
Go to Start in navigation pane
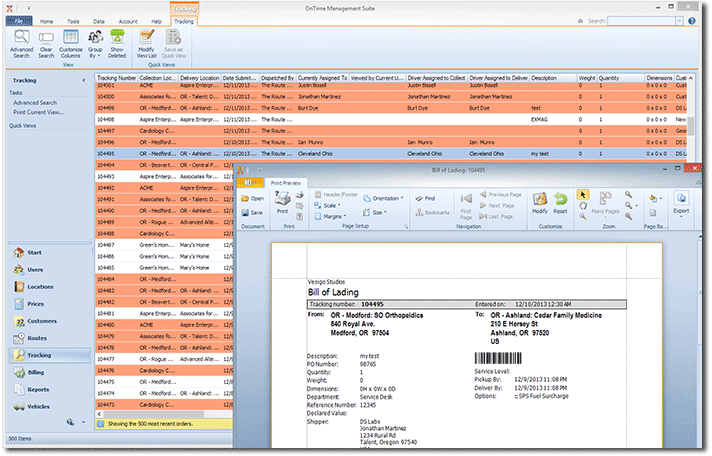pyautogui.click(x=50, y=253)
